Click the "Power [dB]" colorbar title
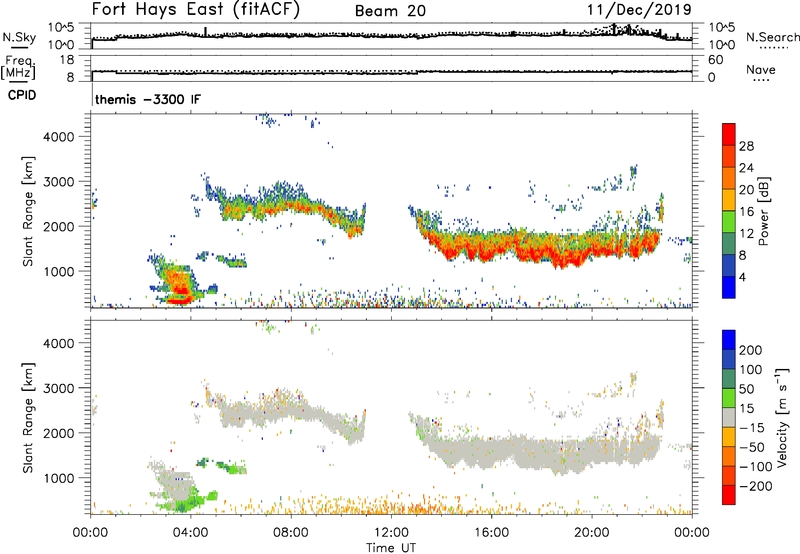The width and height of the screenshot is (800, 554). (x=764, y=211)
